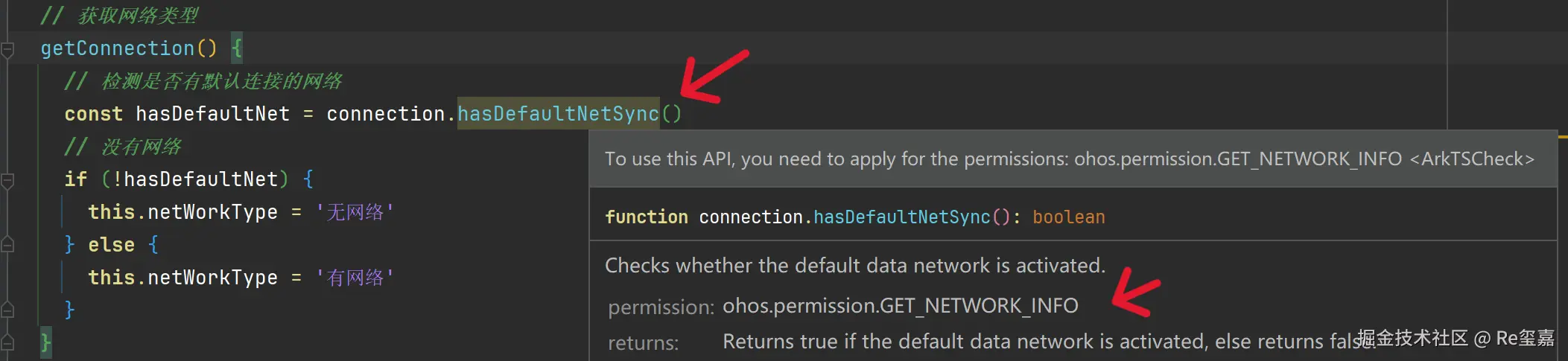Image resolution: width=1568 pixels, height=361 pixels.
Task: Click hasDefaultNetSync link in tooltip signature
Action: [x=901, y=217]
